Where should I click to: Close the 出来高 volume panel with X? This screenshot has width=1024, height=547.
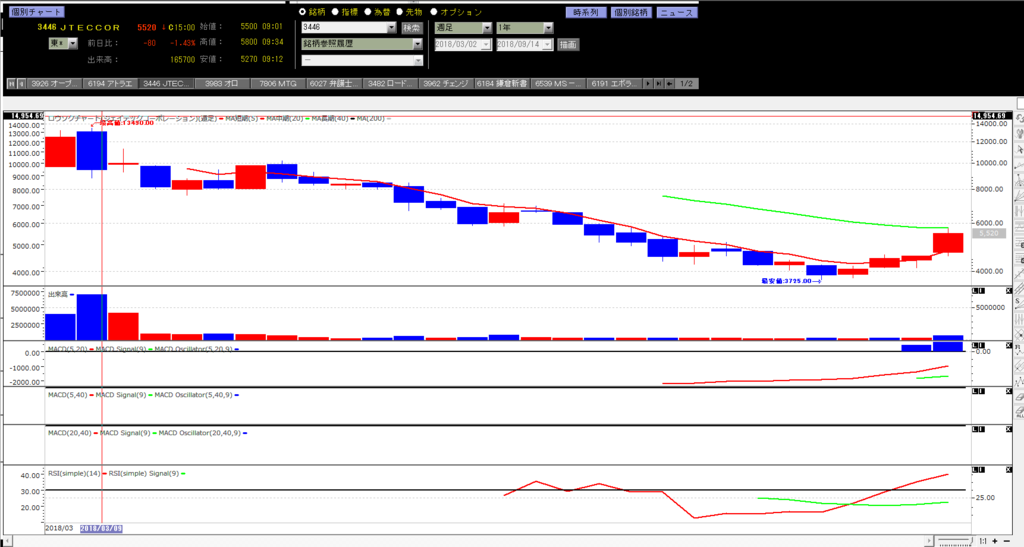[1009, 290]
